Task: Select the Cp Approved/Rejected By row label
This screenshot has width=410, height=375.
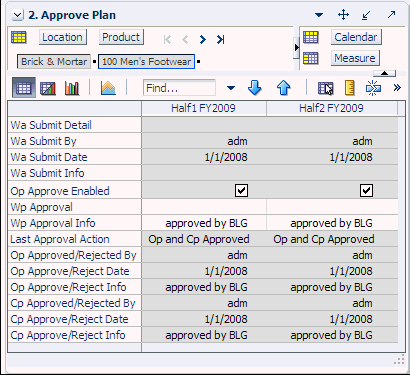Action: click(x=75, y=303)
